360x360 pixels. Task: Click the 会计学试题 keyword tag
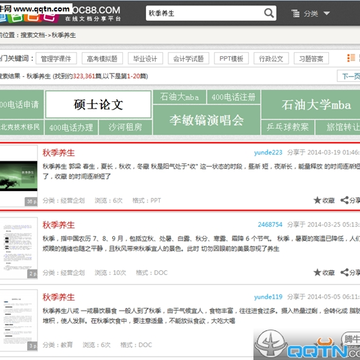pos(188,59)
